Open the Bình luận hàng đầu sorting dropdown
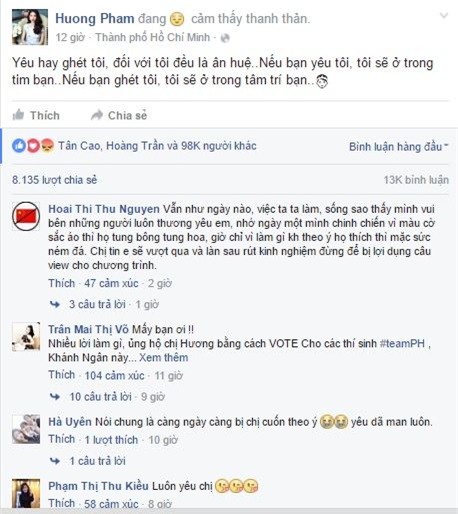This screenshot has width=458, height=514. coord(399,146)
